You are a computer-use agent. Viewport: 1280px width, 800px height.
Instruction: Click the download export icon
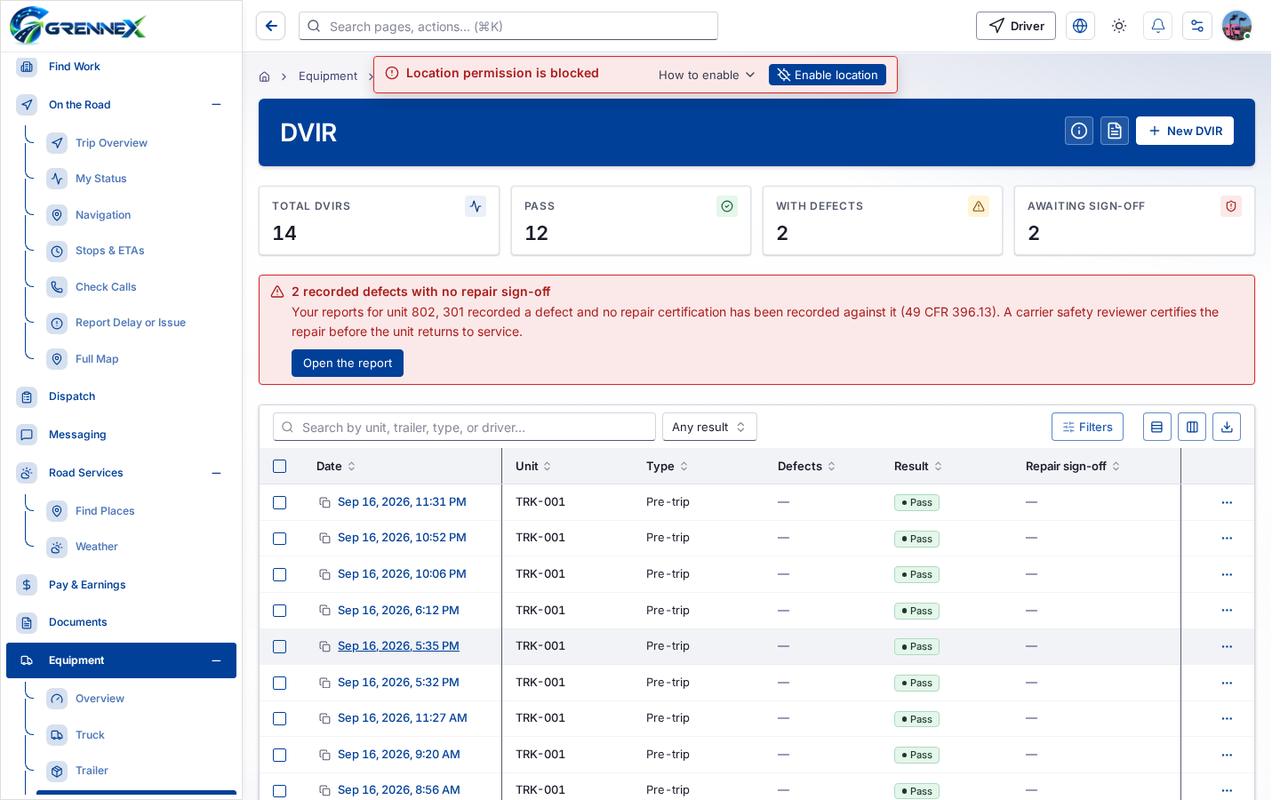click(x=1227, y=427)
